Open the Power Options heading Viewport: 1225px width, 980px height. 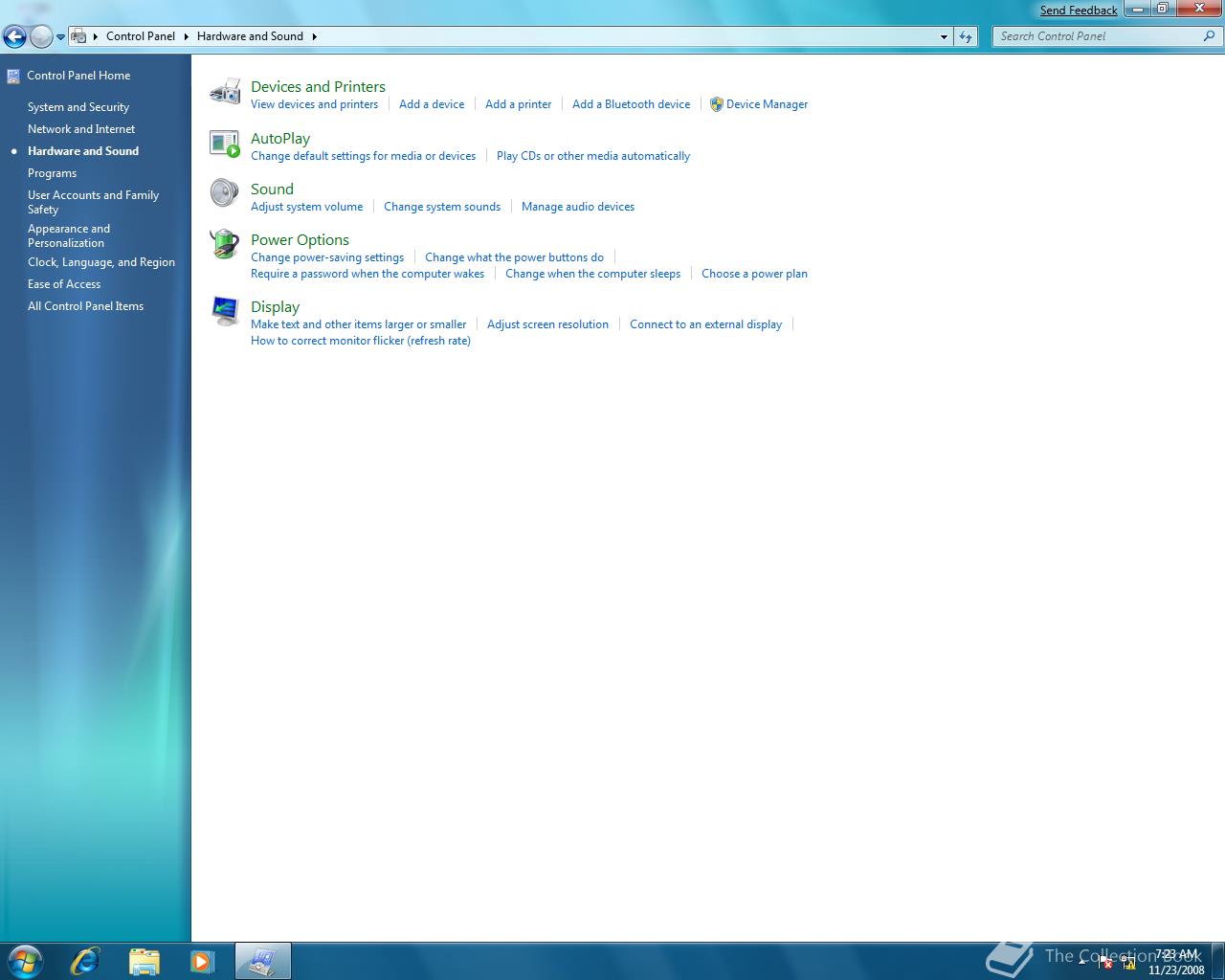(x=300, y=239)
